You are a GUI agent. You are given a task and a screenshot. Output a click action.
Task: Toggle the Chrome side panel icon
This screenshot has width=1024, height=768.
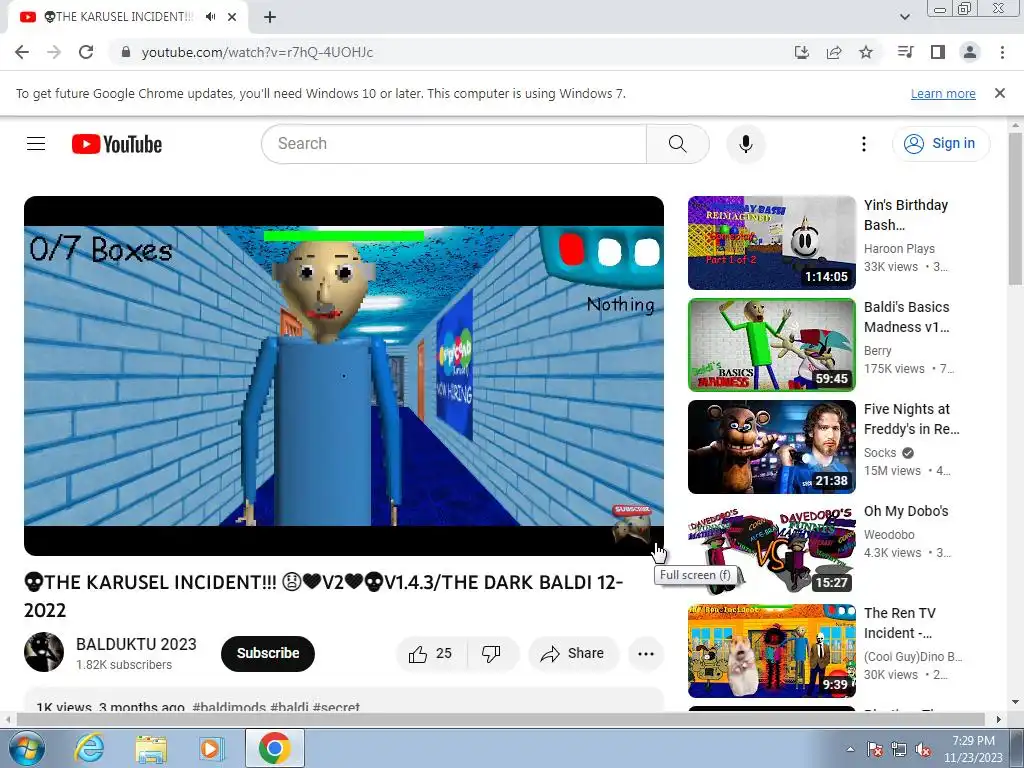(x=938, y=52)
